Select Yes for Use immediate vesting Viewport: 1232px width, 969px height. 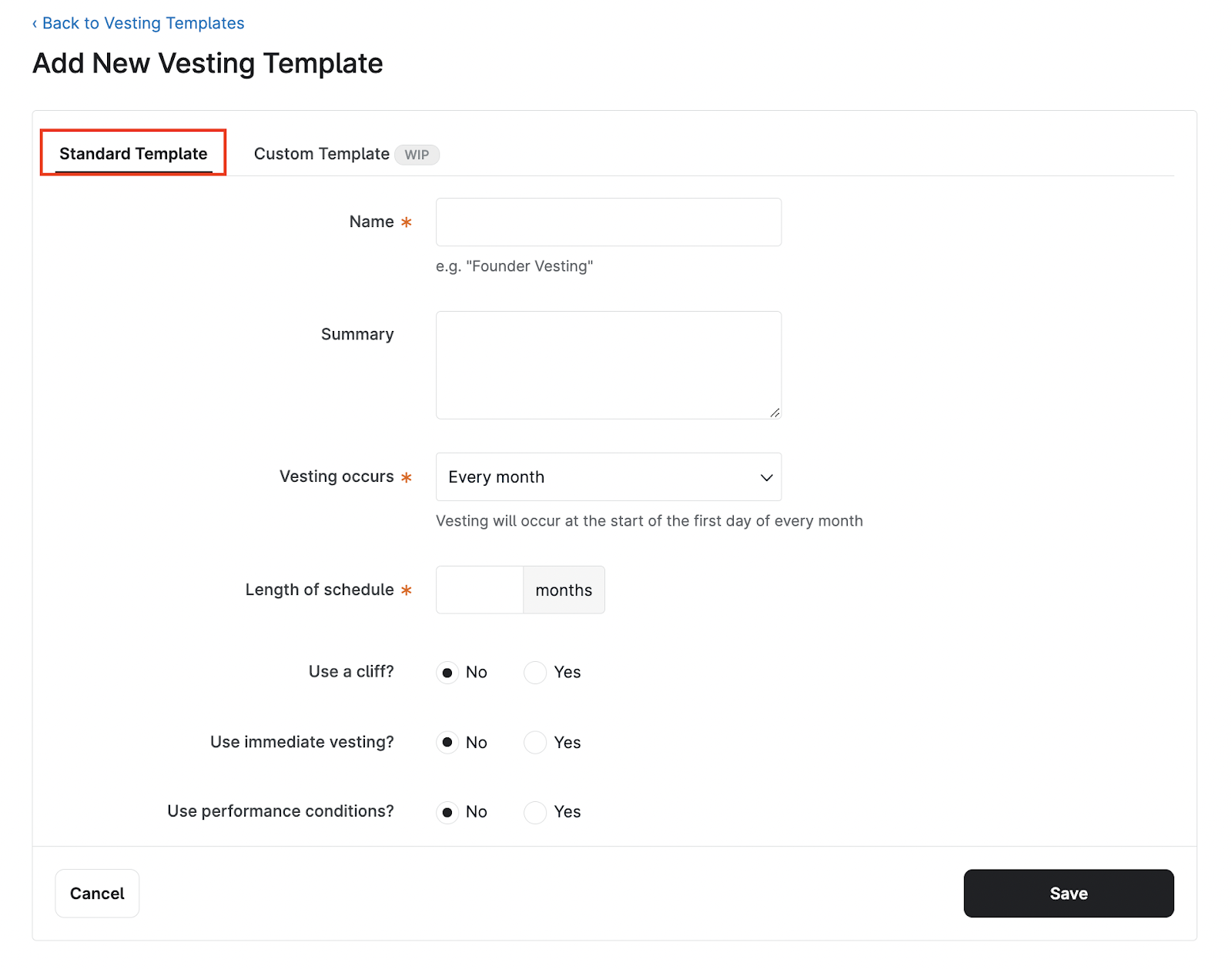coord(535,742)
